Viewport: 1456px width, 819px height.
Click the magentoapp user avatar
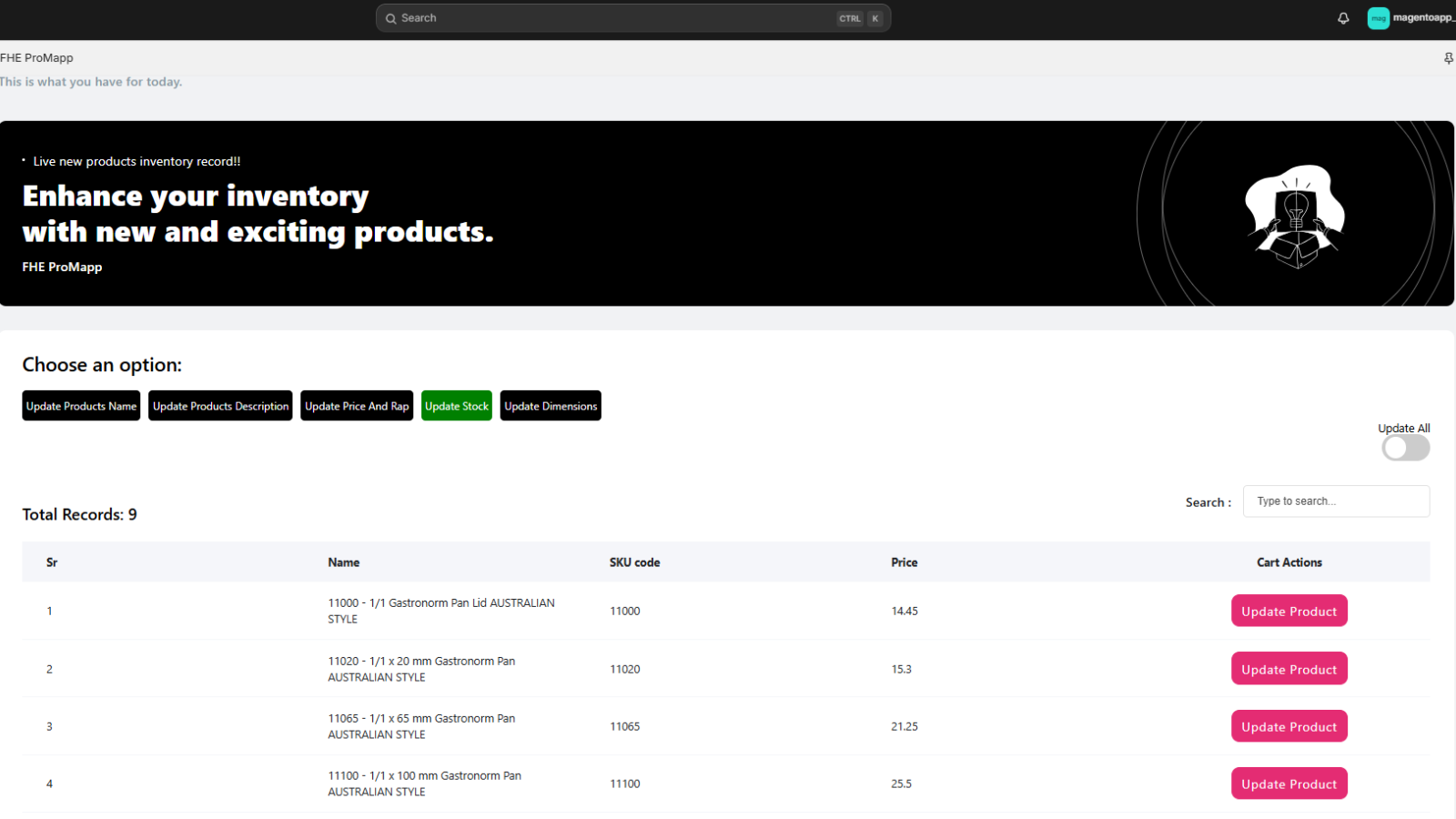1379,18
